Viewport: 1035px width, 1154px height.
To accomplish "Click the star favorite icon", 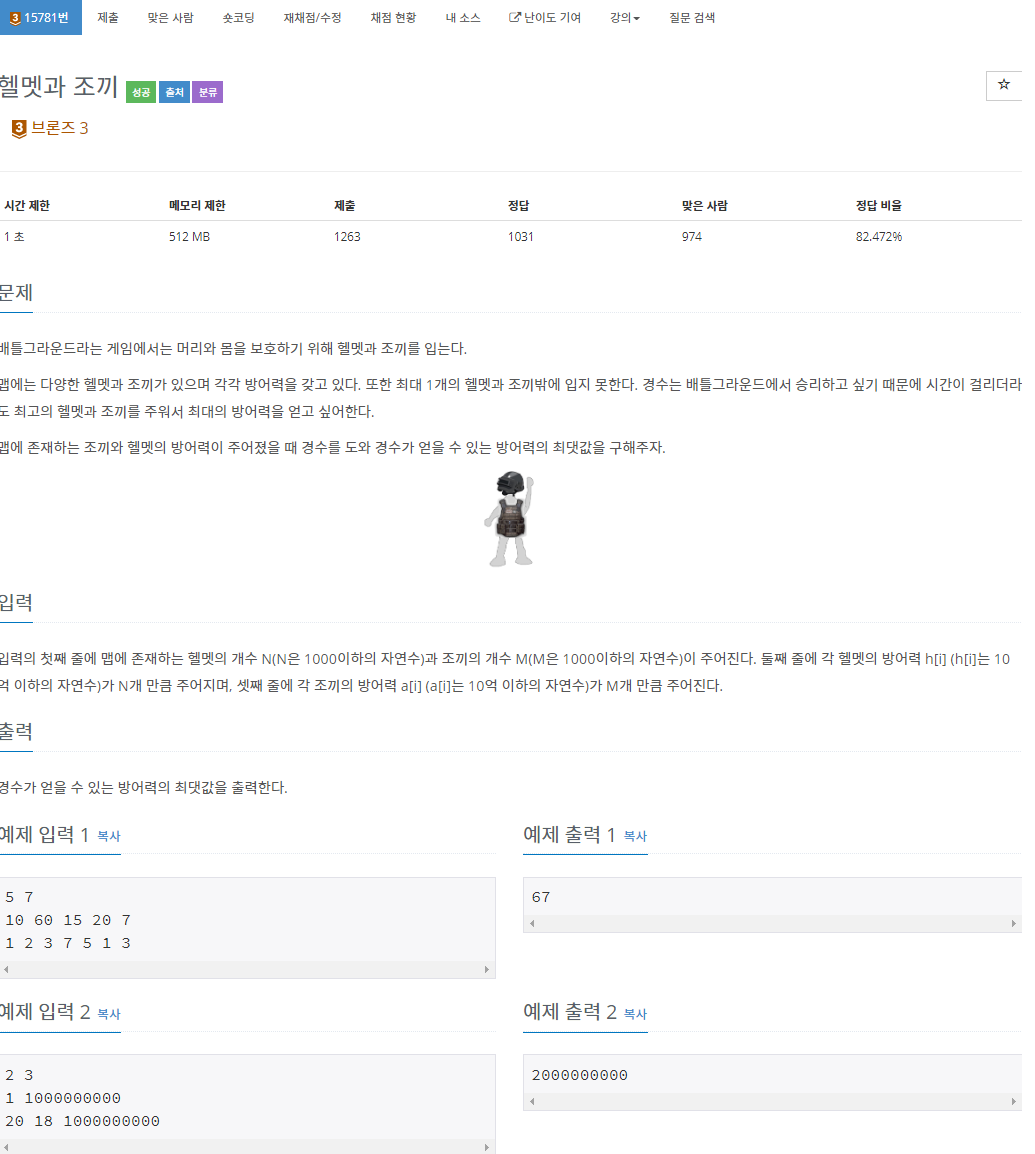I will [x=1003, y=85].
